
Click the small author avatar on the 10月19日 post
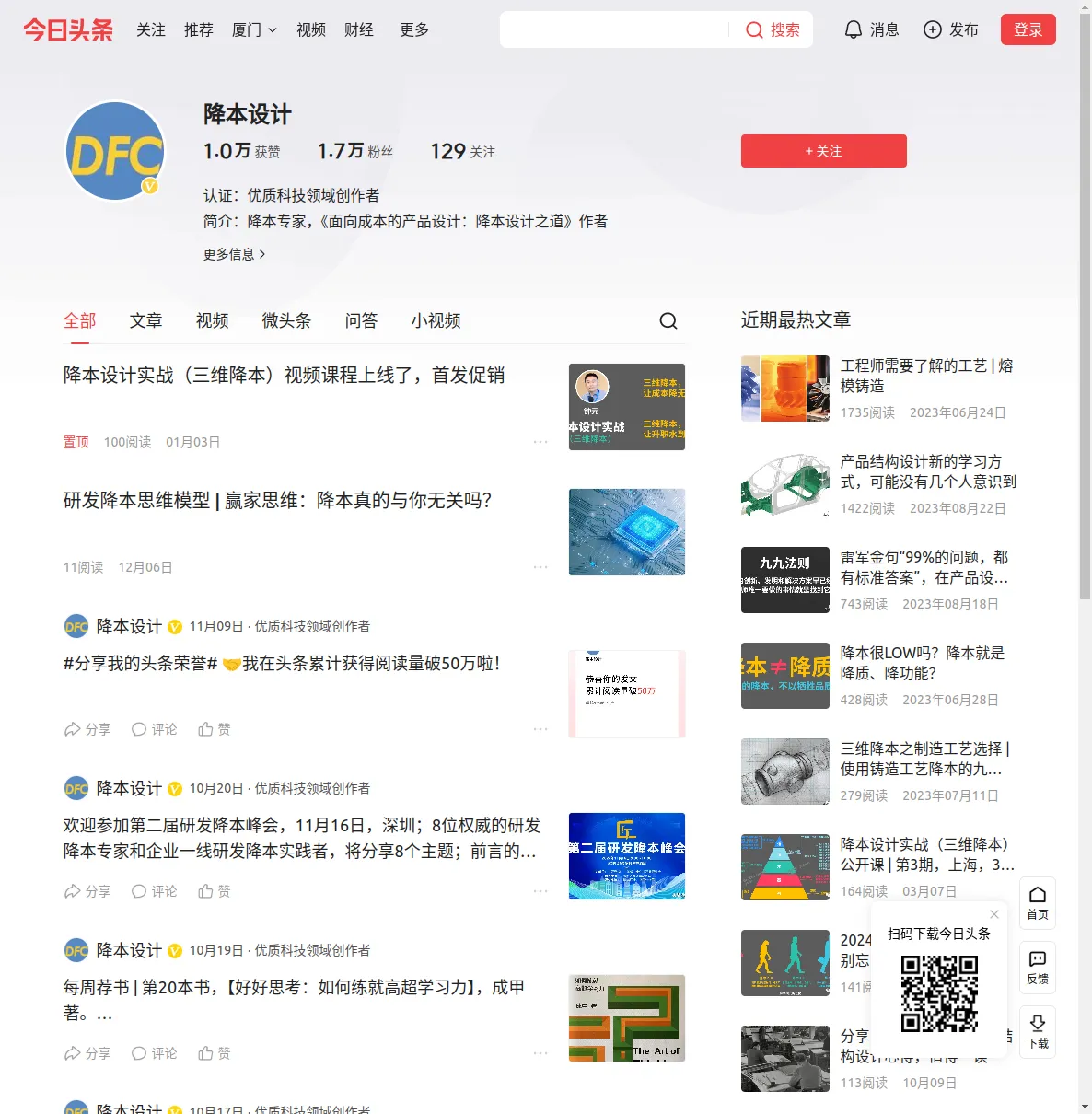(76, 950)
